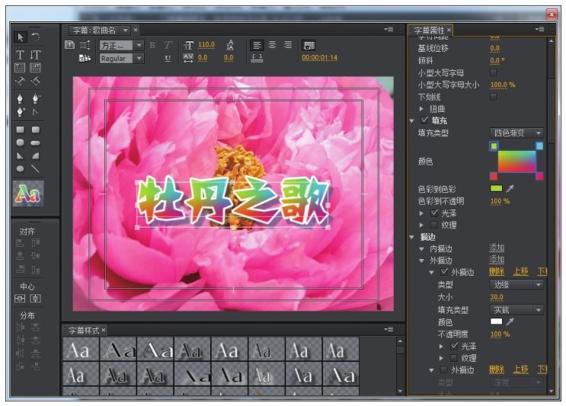Select the vertical Type tool
The image size is (566, 406).
tap(35, 55)
